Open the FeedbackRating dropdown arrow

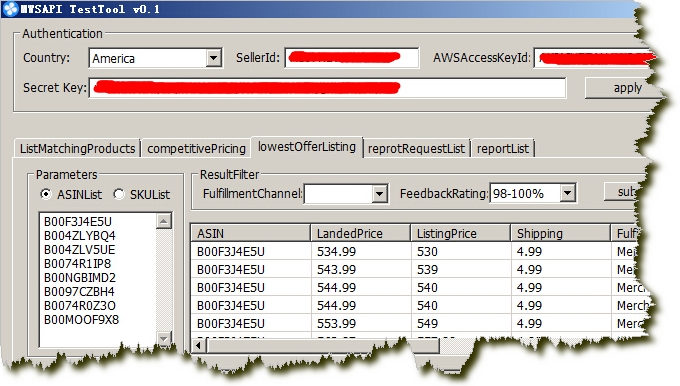click(x=568, y=193)
